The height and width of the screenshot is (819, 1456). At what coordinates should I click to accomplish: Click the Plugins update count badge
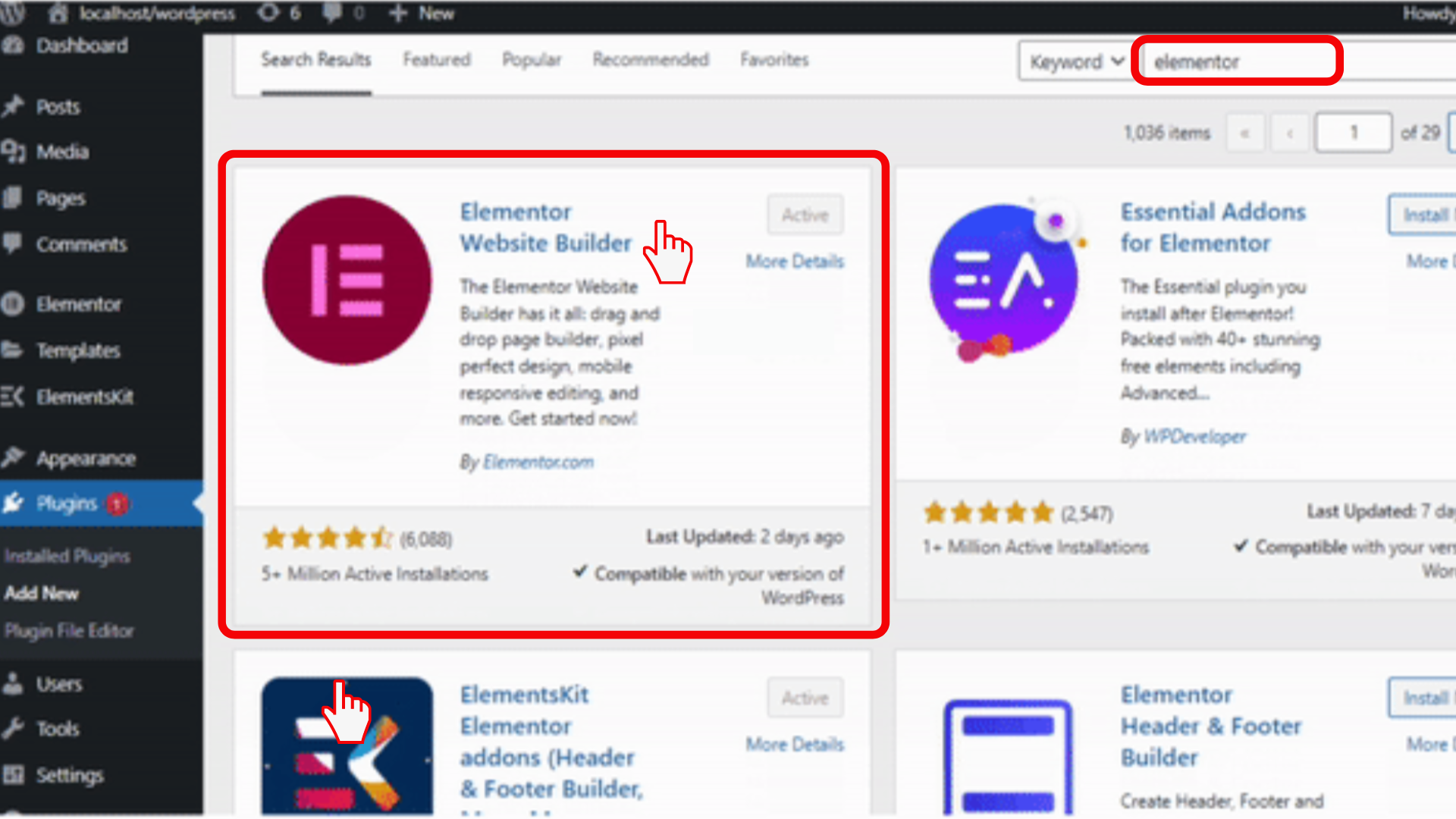117,504
